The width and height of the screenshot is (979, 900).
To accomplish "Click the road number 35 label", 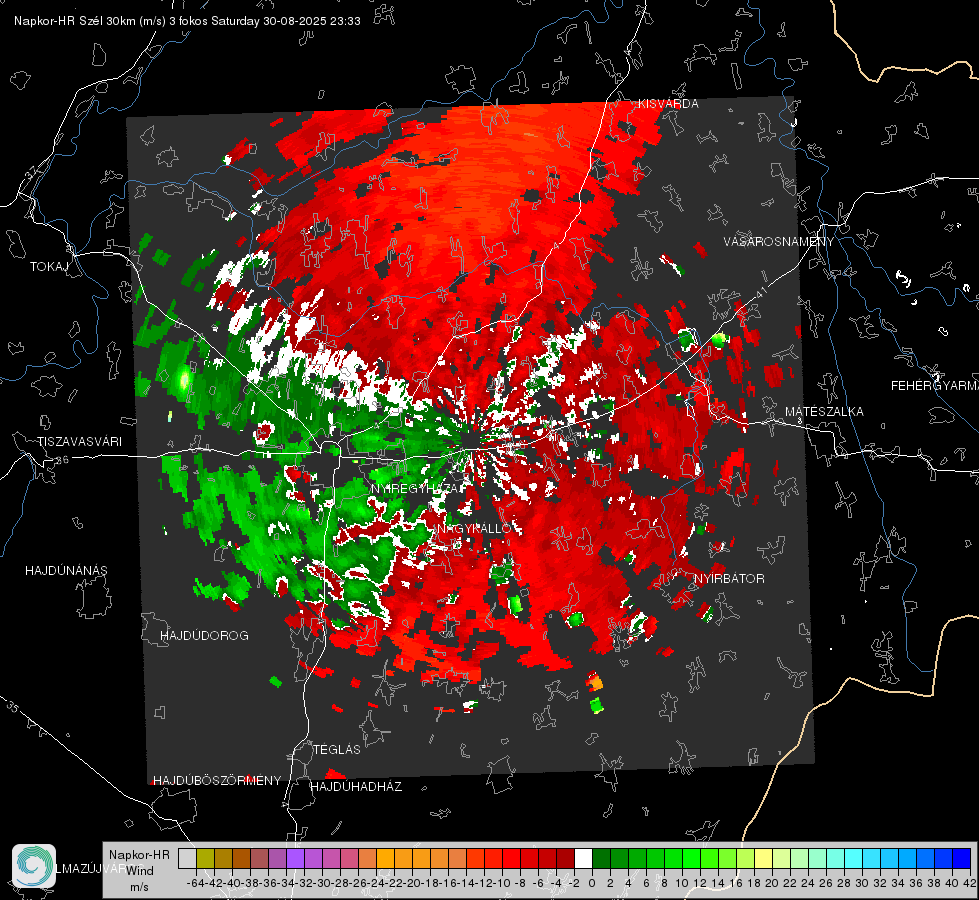I will click(x=13, y=707).
